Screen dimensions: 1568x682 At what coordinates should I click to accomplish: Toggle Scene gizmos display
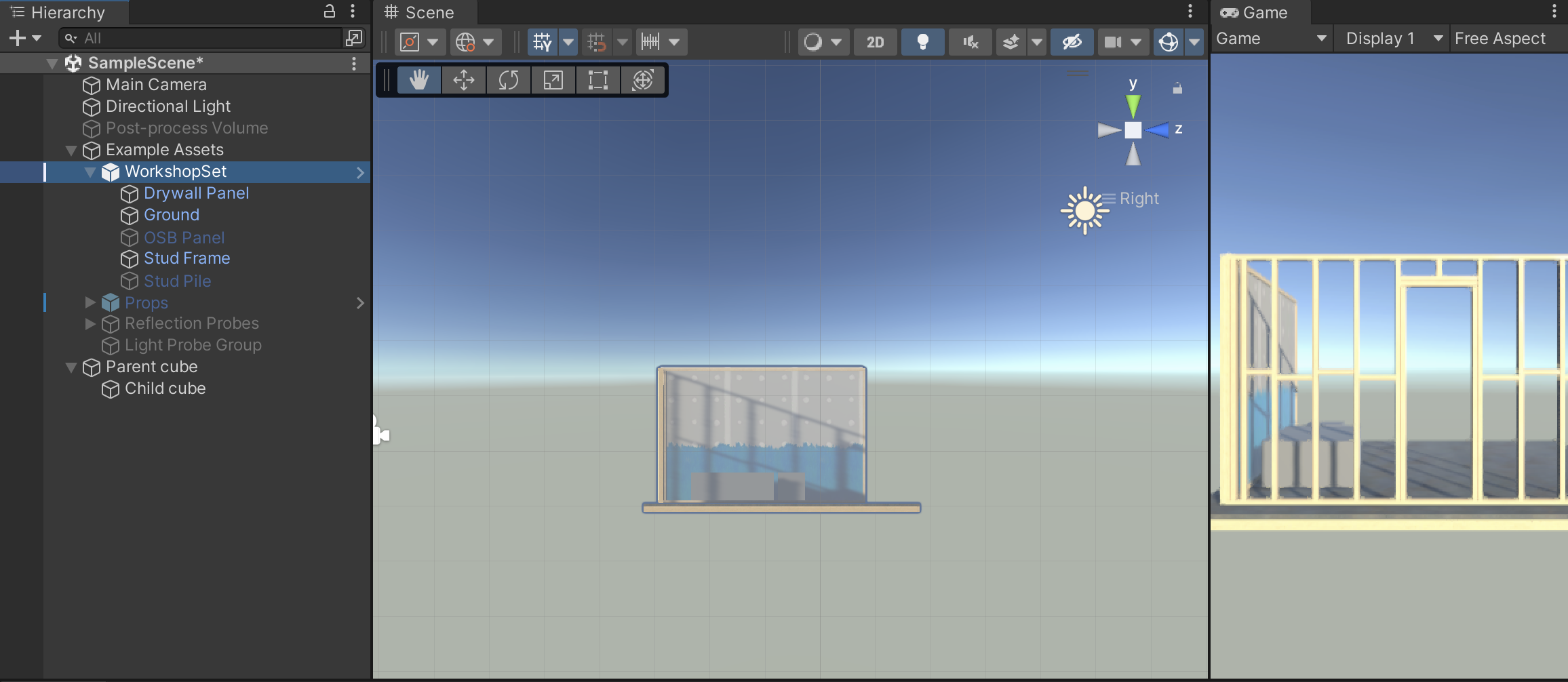pyautogui.click(x=1169, y=42)
